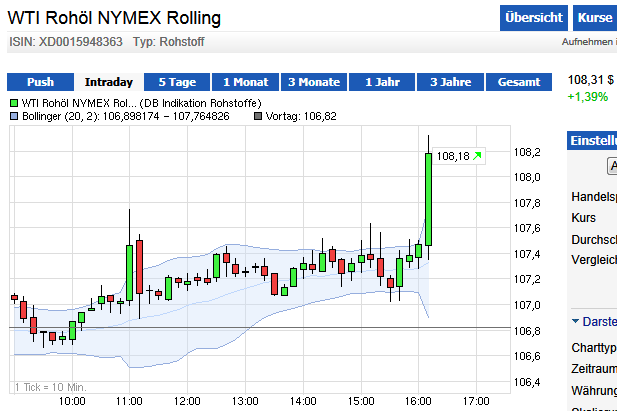
Task: Click the 16:00 time axis label
Action: (418, 401)
